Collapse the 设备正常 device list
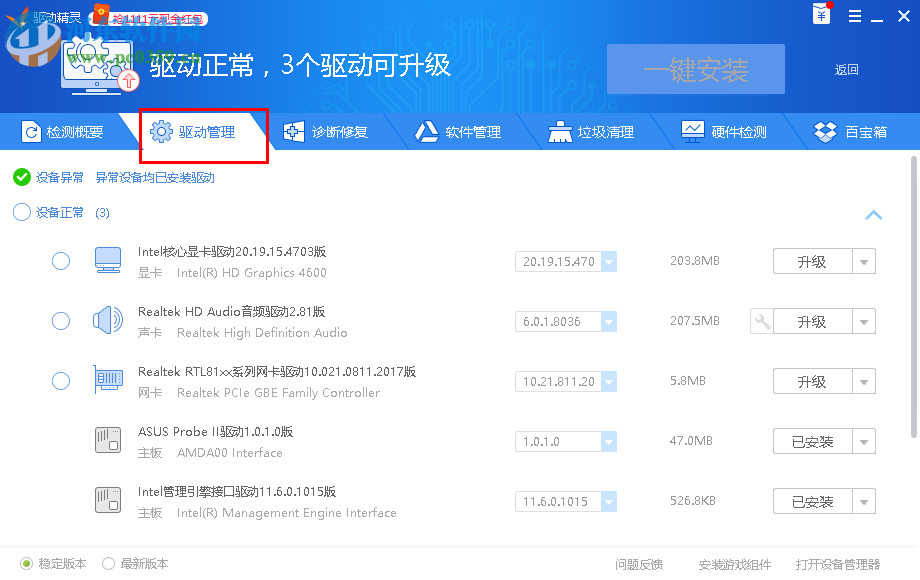The height and width of the screenshot is (580, 920). [873, 215]
